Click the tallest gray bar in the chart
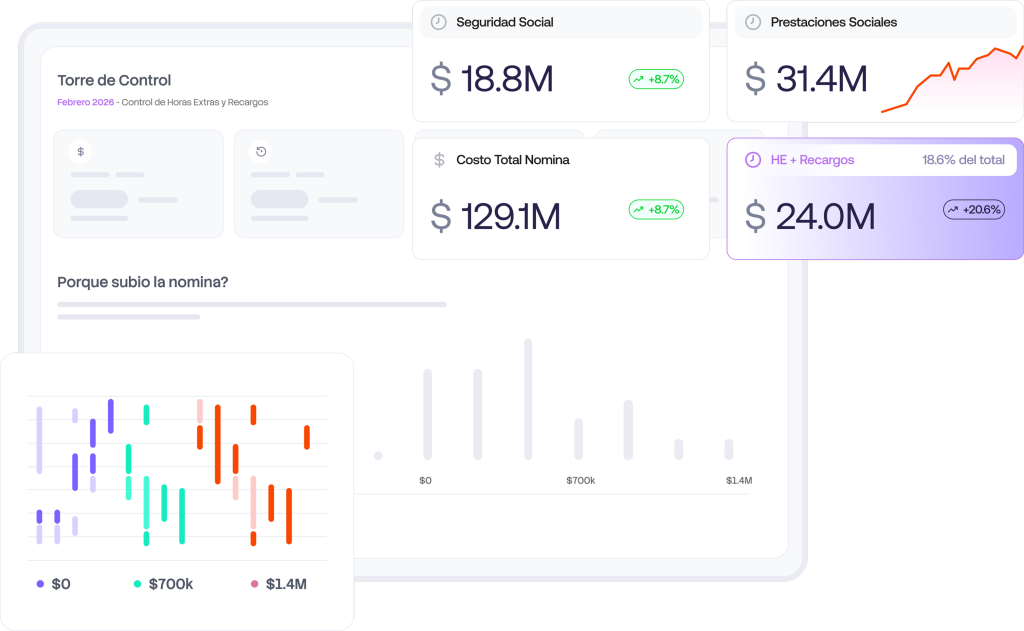Image resolution: width=1024 pixels, height=631 pixels. click(528, 398)
